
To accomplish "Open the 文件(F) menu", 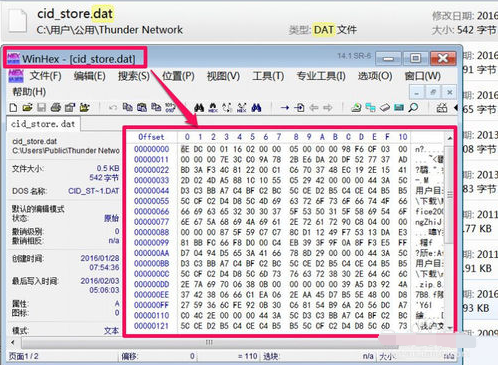I will click(46, 76).
